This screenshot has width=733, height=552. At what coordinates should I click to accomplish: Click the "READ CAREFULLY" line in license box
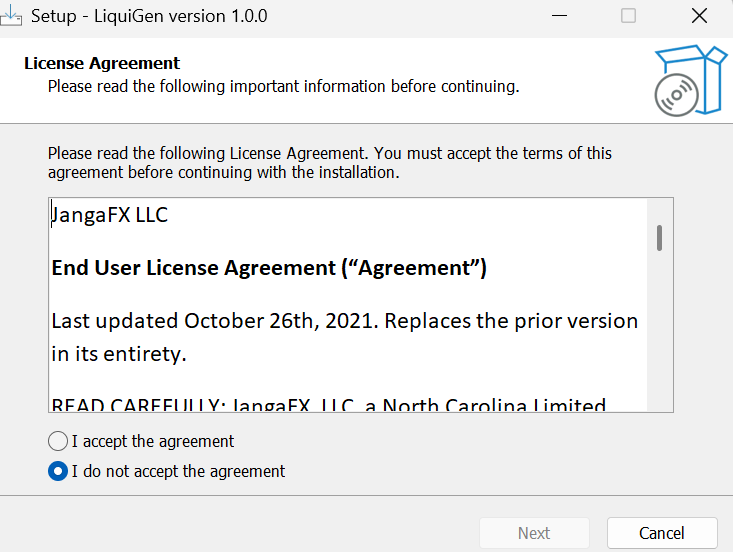(x=329, y=404)
